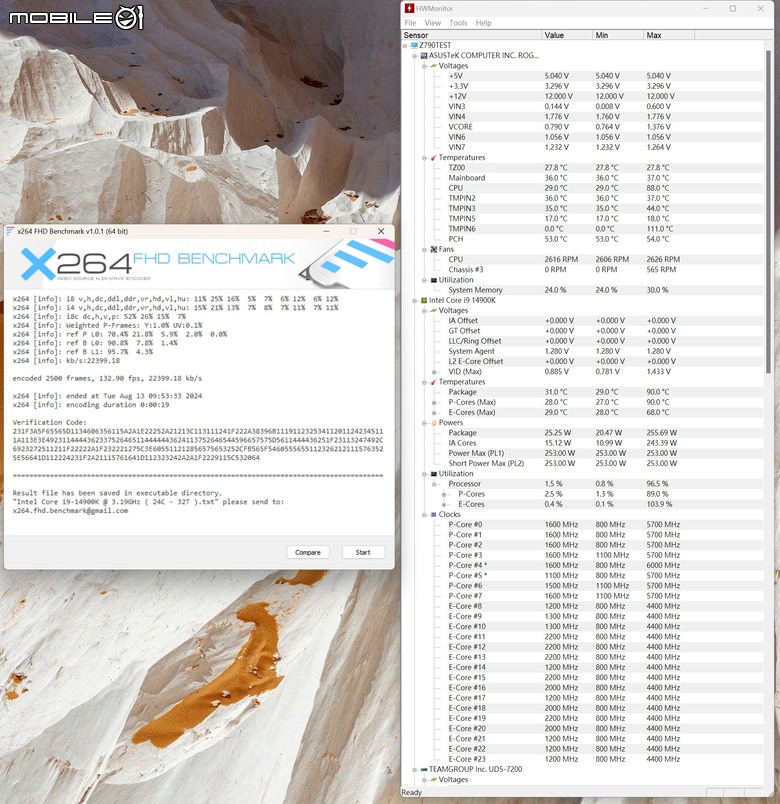Click the Start button in x264 benchmark
780x804 pixels.
pyautogui.click(x=363, y=552)
